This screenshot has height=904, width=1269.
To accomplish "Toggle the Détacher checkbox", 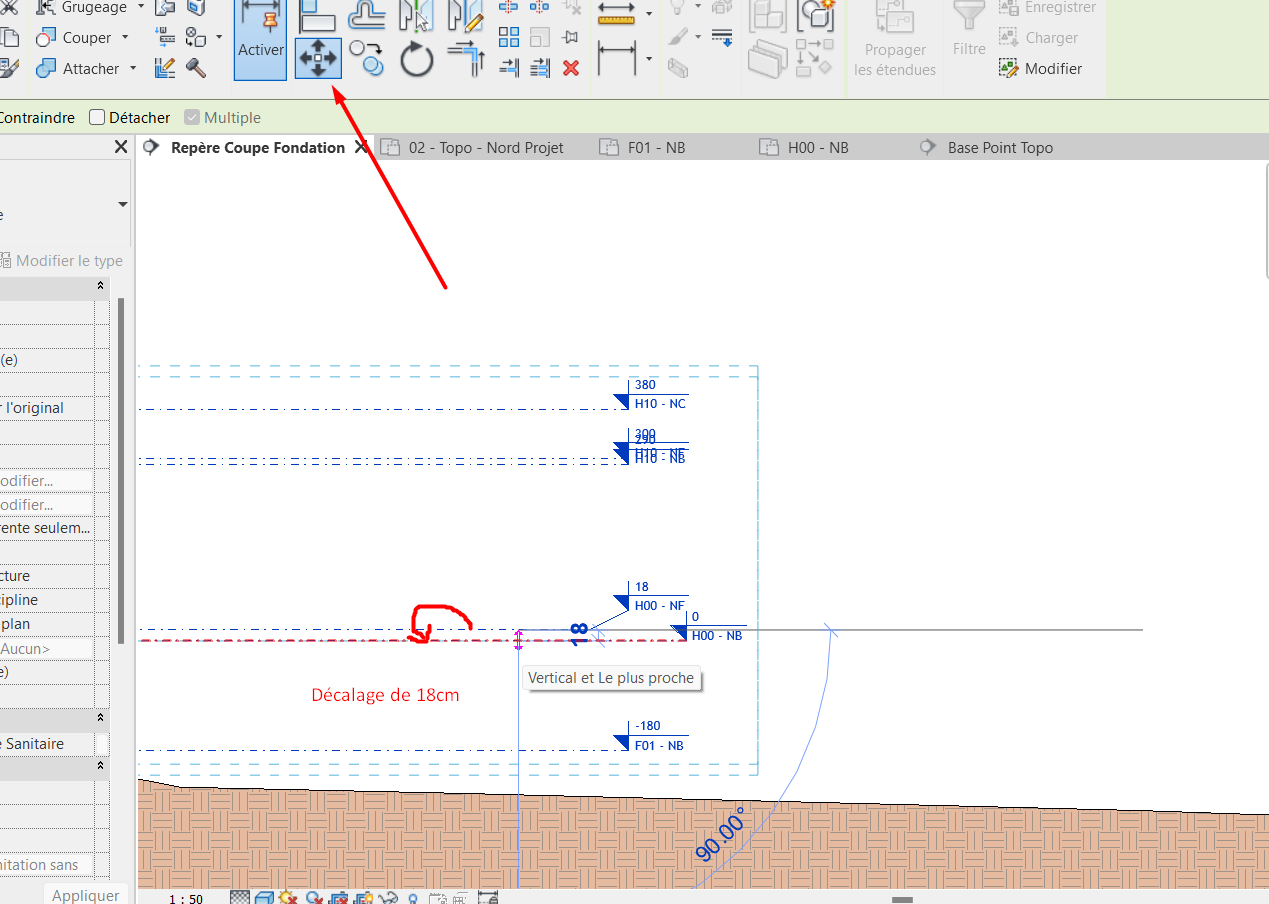I will 97,117.
